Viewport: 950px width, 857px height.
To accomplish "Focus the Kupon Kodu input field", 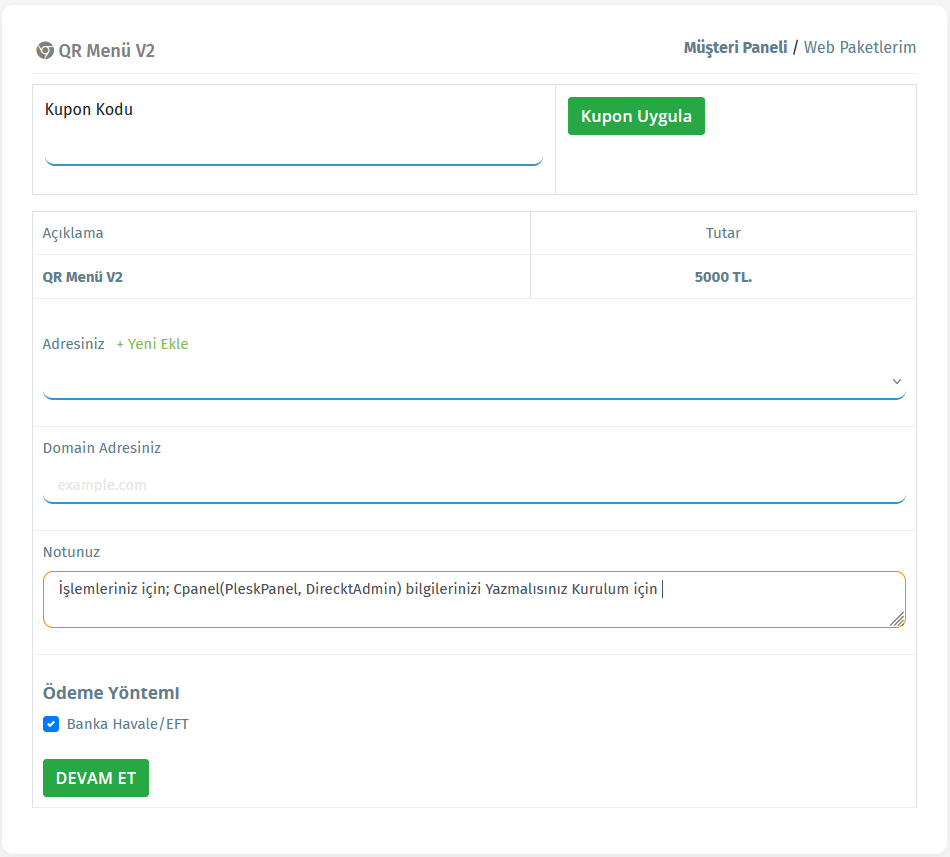I will pyautogui.click(x=293, y=149).
